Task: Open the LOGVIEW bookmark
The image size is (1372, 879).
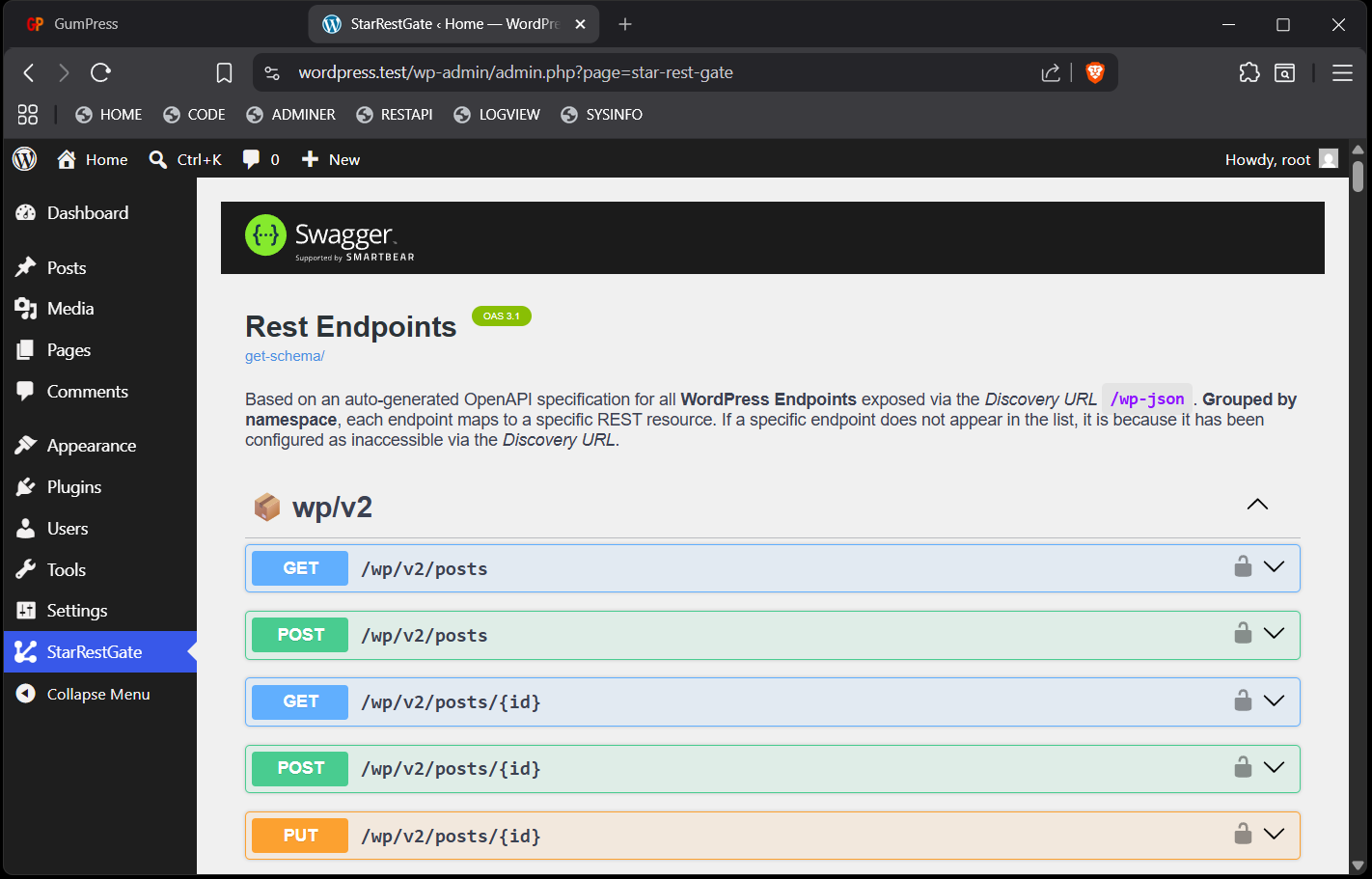Action: click(x=496, y=115)
